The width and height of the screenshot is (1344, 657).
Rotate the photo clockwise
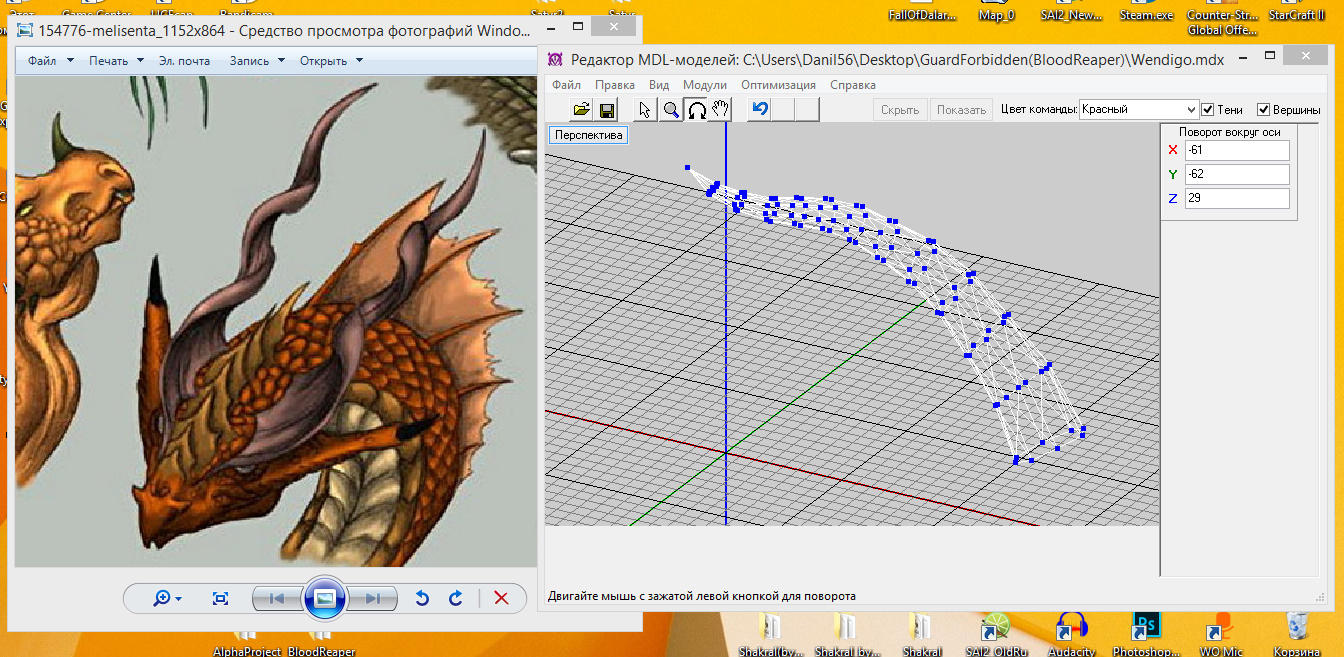pos(456,598)
